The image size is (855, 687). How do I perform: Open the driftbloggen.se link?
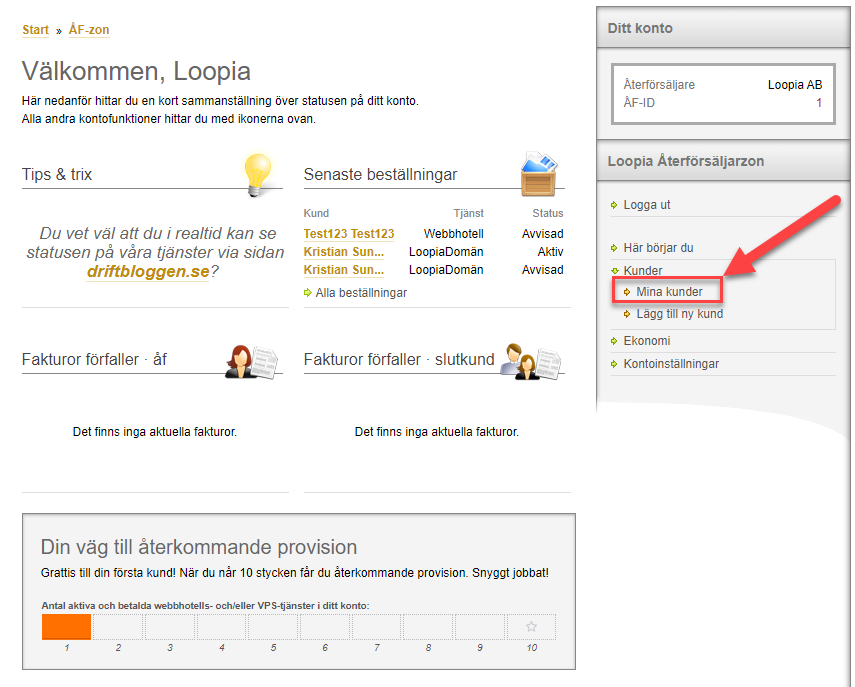[x=148, y=272]
